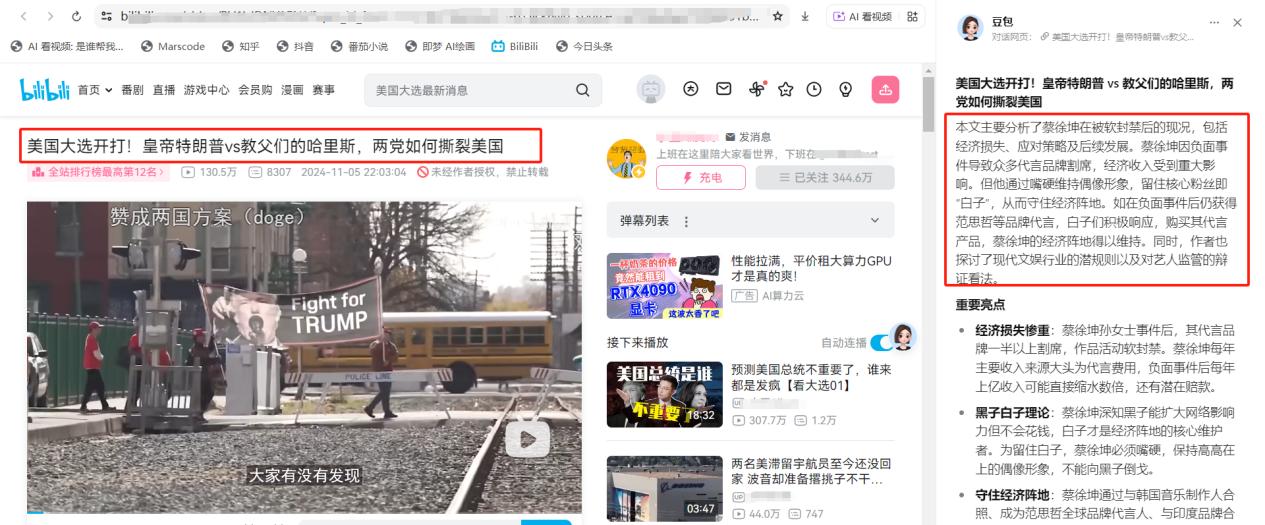
Task: Open watch history clock icon
Action: (x=814, y=90)
